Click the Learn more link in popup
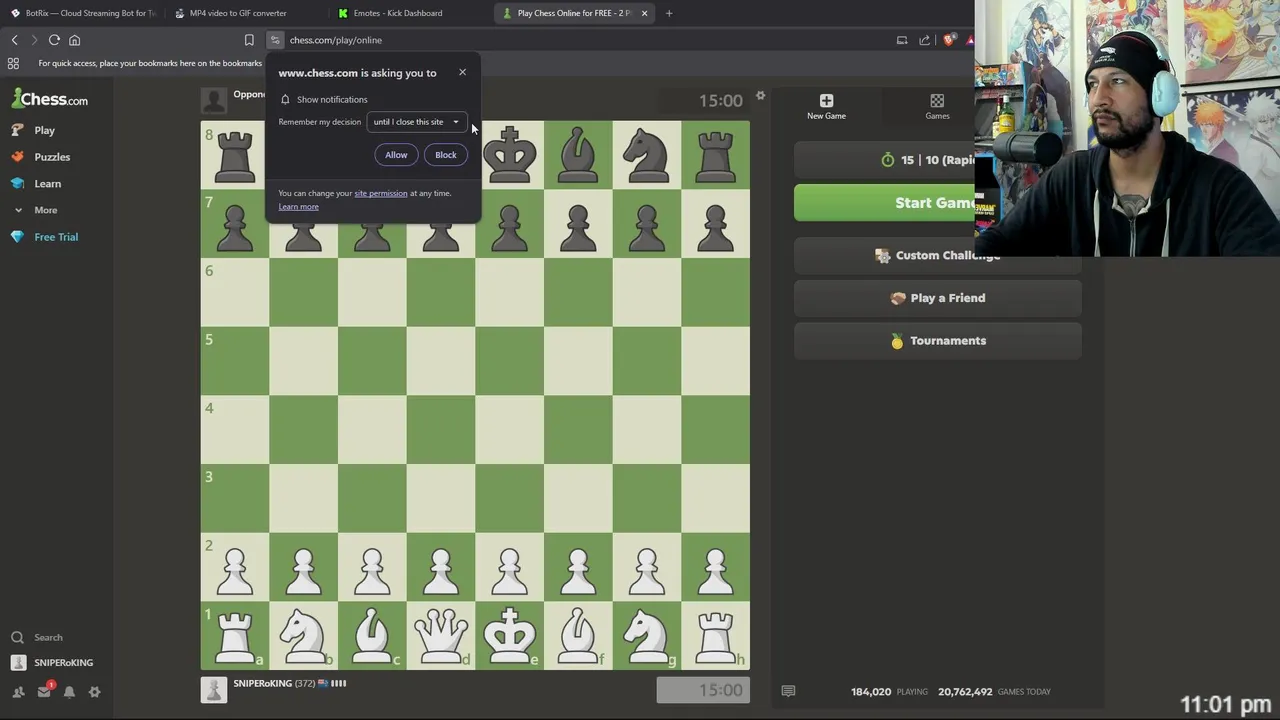 point(299,207)
